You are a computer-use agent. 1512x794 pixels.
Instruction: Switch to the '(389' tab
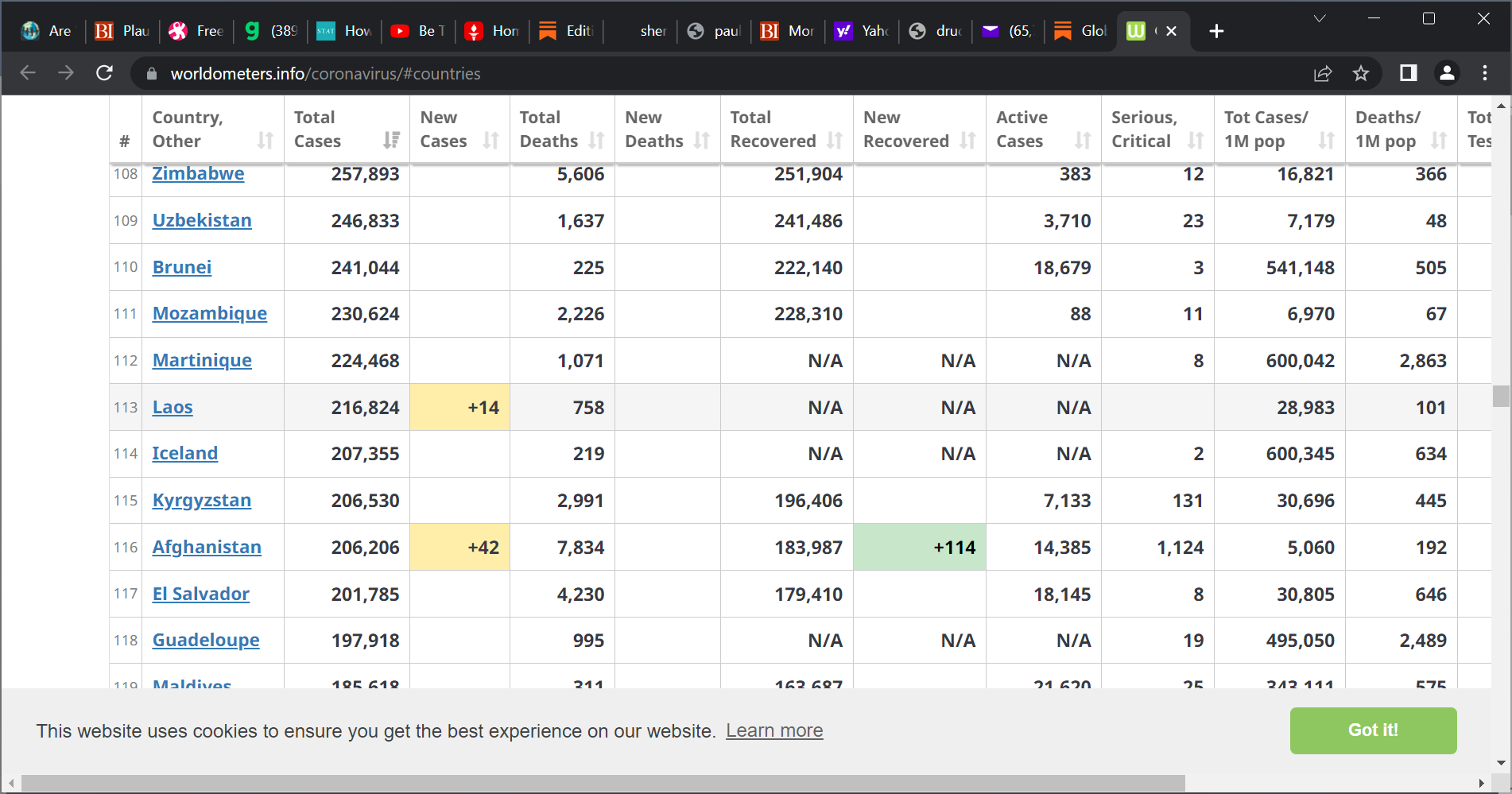[x=270, y=31]
